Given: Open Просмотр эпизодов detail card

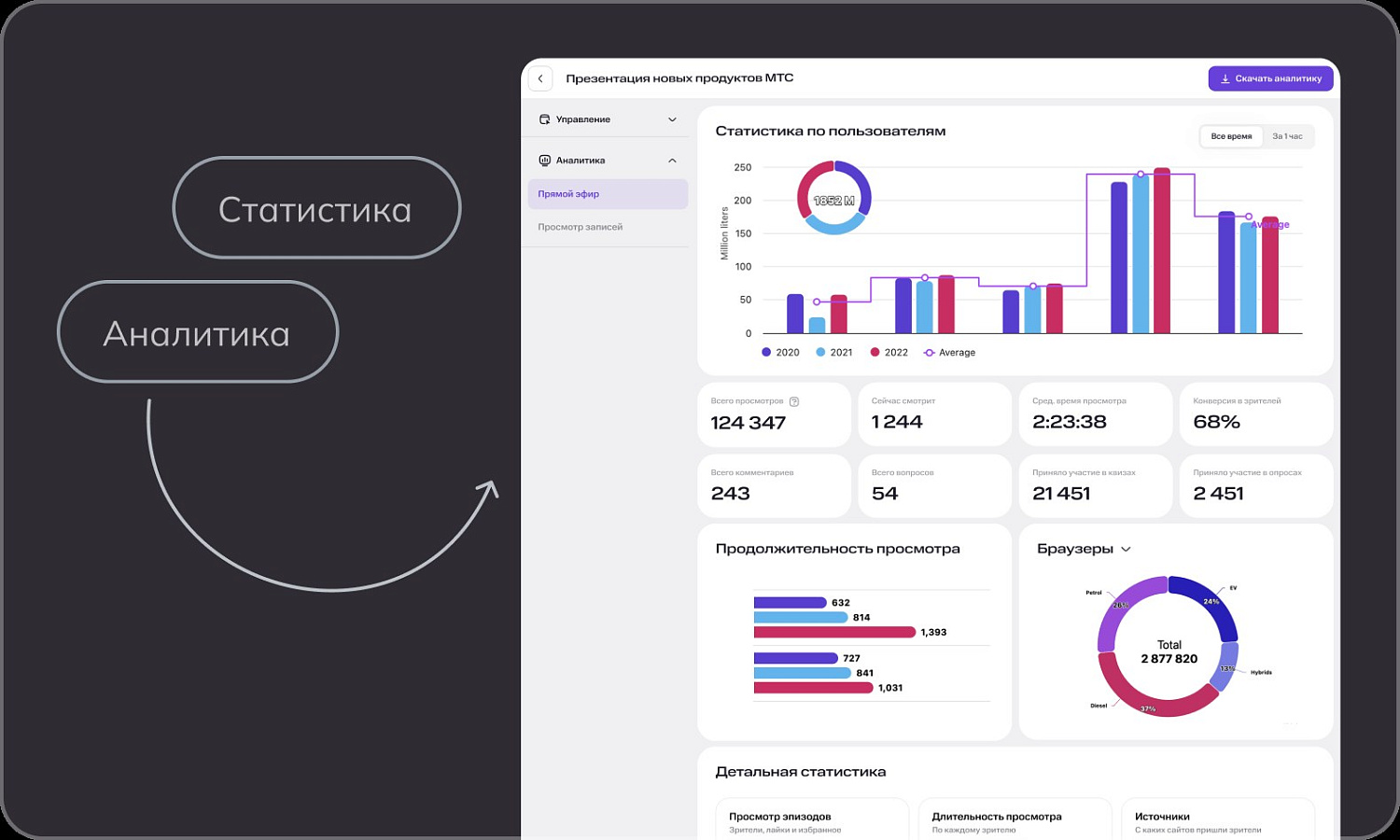Looking at the screenshot, I should click(x=812, y=820).
